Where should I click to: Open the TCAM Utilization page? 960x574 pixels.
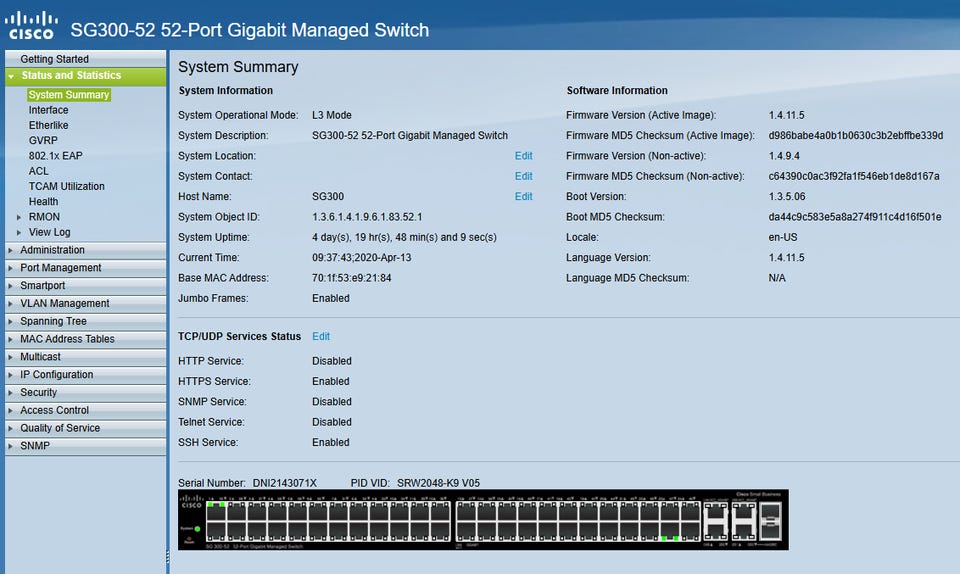[x=66, y=187]
